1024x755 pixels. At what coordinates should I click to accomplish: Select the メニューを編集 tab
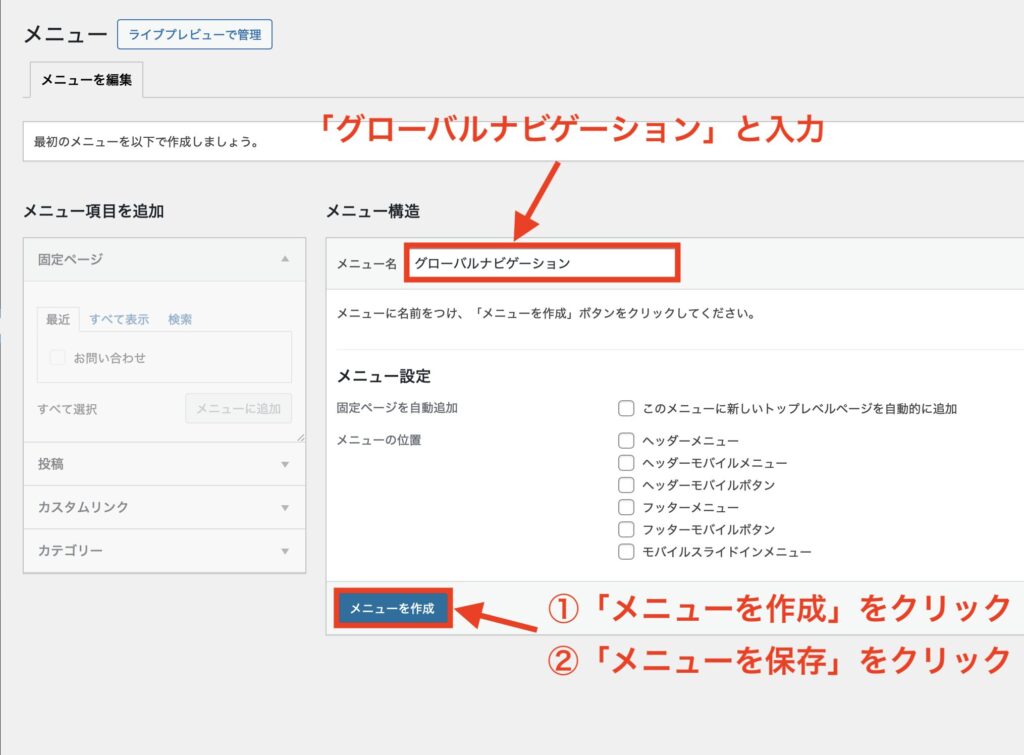pyautogui.click(x=86, y=80)
